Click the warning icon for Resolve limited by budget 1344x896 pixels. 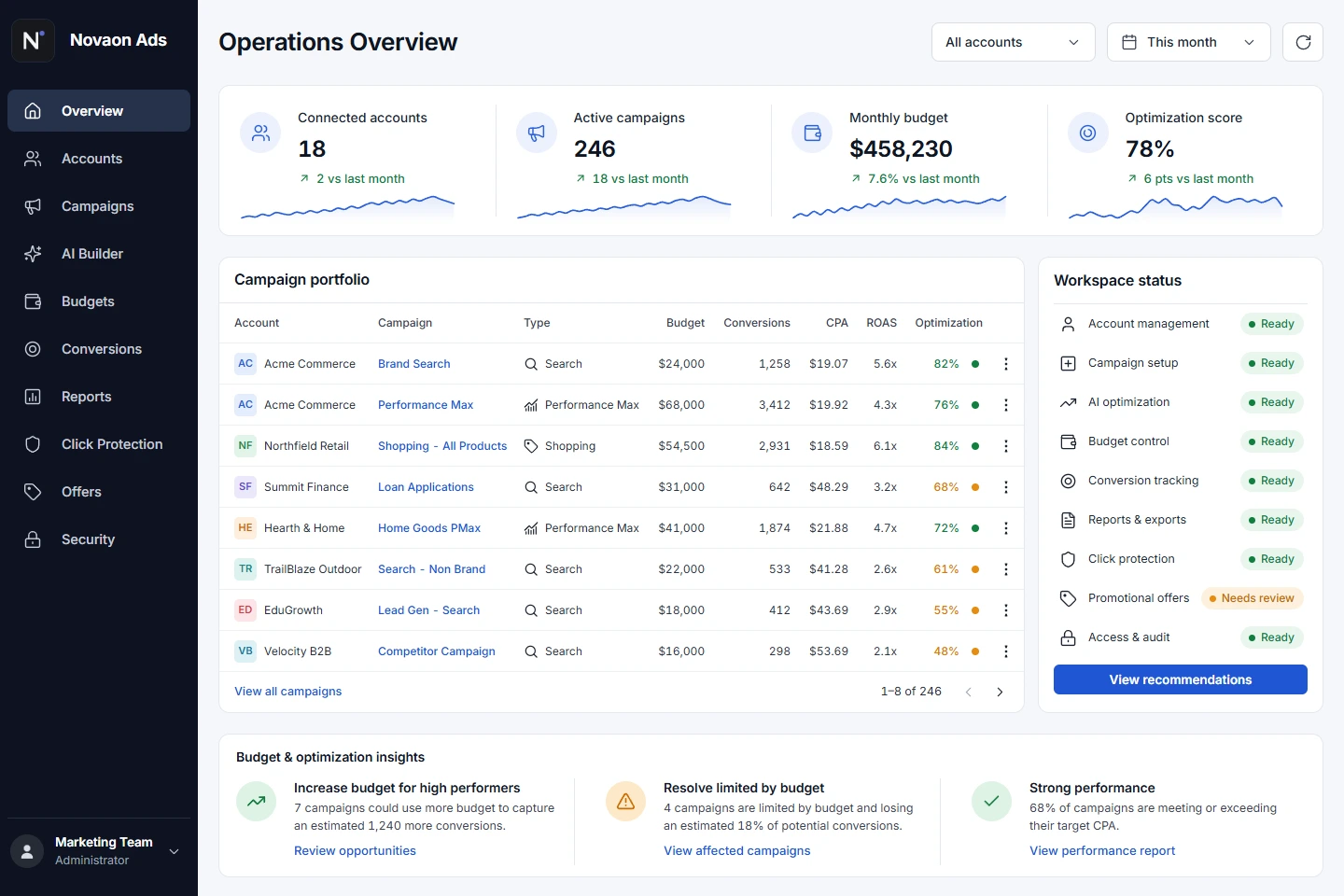[626, 801]
